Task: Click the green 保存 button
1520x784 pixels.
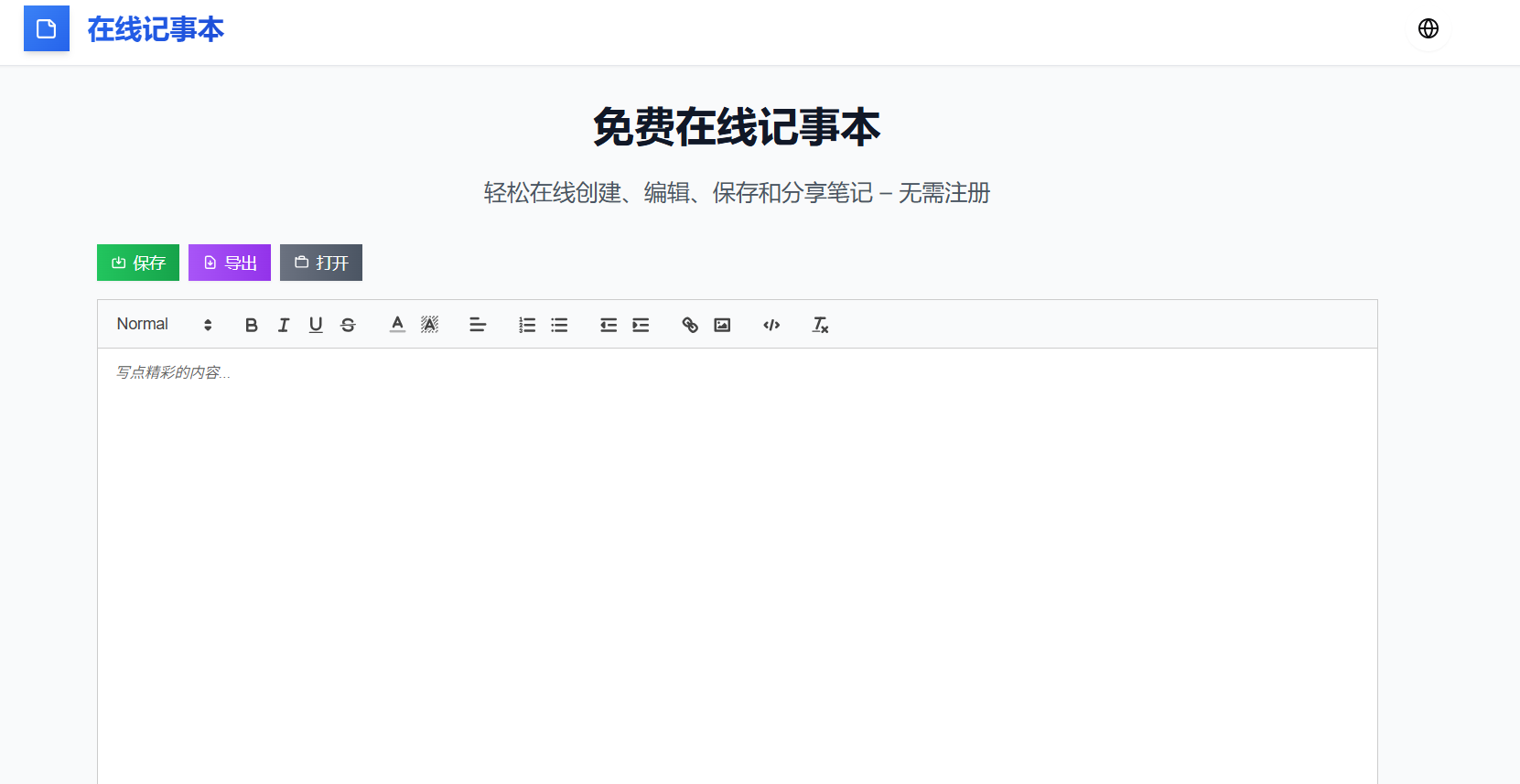Action: tap(138, 263)
